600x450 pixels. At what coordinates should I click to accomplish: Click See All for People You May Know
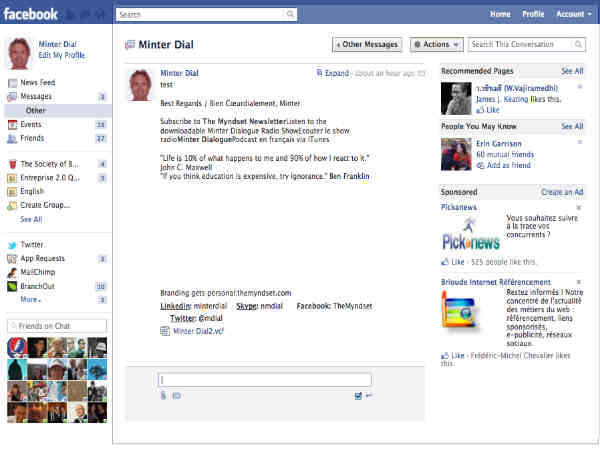tap(572, 126)
